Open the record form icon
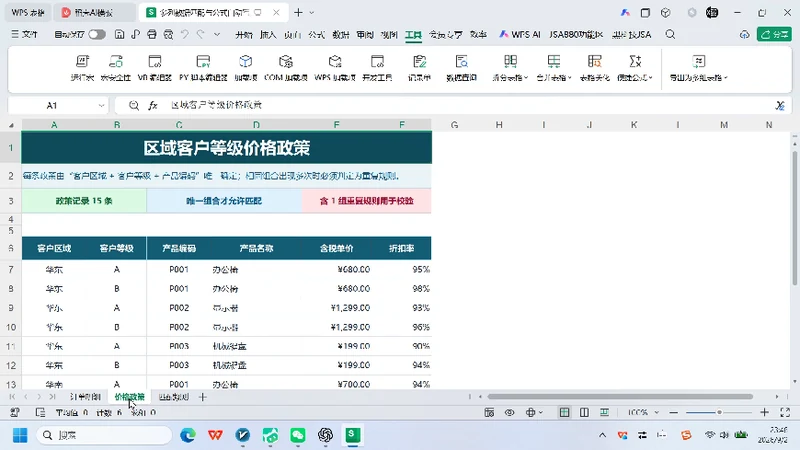The height and width of the screenshot is (450, 800). click(x=419, y=67)
